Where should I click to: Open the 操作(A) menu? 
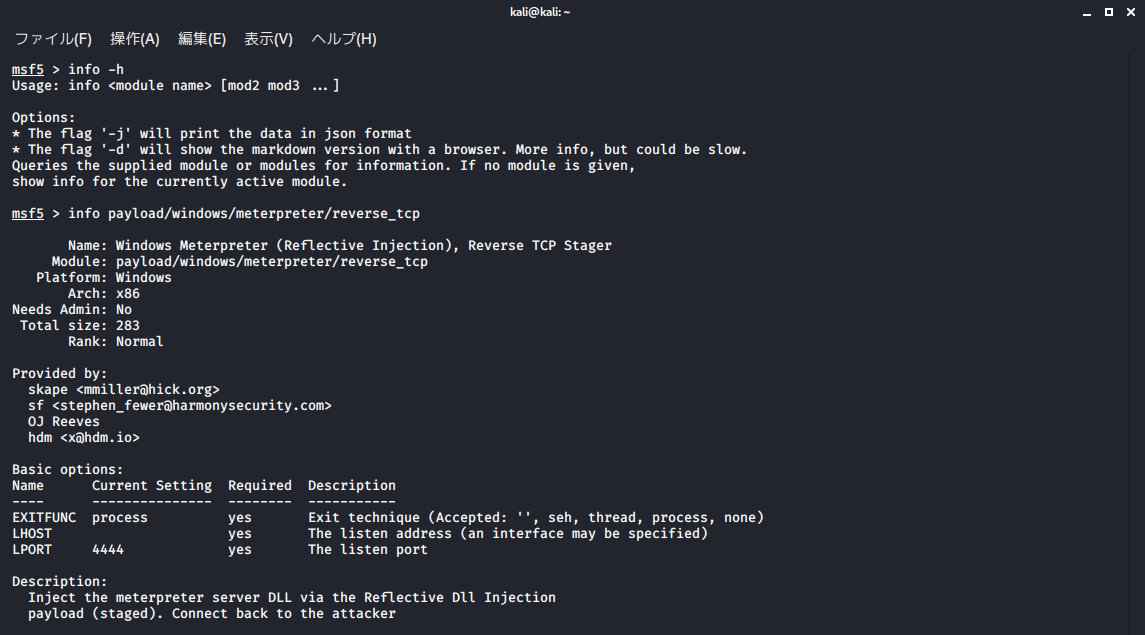point(134,39)
